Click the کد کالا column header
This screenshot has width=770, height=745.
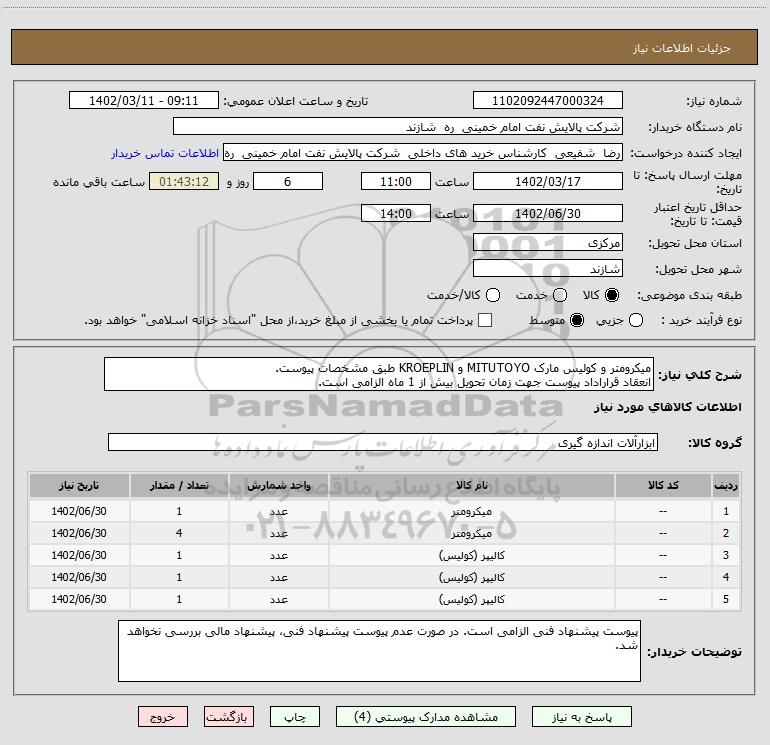pyautogui.click(x=663, y=485)
